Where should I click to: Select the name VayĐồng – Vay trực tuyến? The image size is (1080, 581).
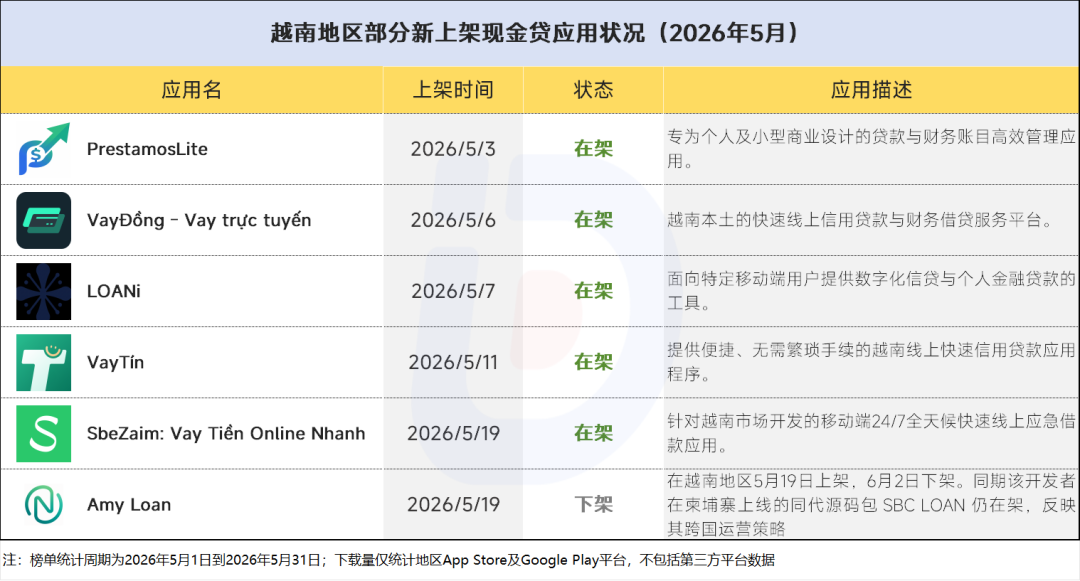tap(199, 220)
